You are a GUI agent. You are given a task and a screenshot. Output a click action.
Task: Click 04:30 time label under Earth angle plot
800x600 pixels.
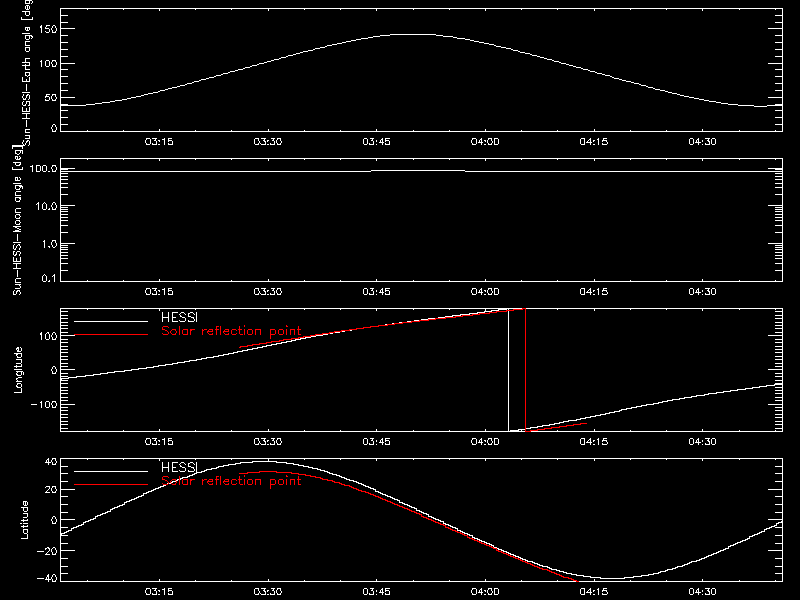(x=703, y=141)
